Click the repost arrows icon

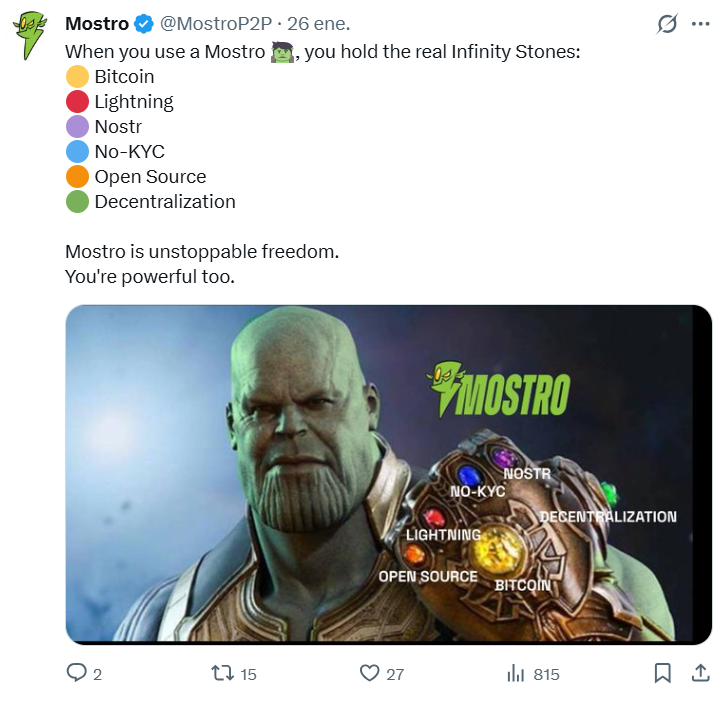pyautogui.click(x=222, y=673)
